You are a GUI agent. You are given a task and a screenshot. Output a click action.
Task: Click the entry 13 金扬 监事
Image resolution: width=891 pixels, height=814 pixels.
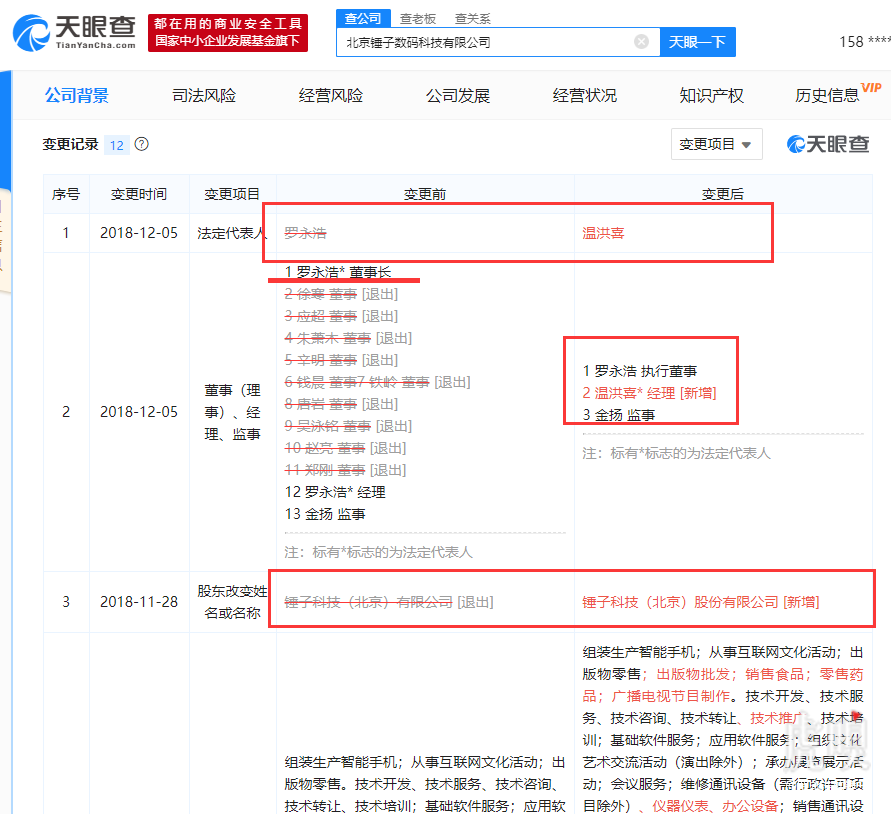325,514
